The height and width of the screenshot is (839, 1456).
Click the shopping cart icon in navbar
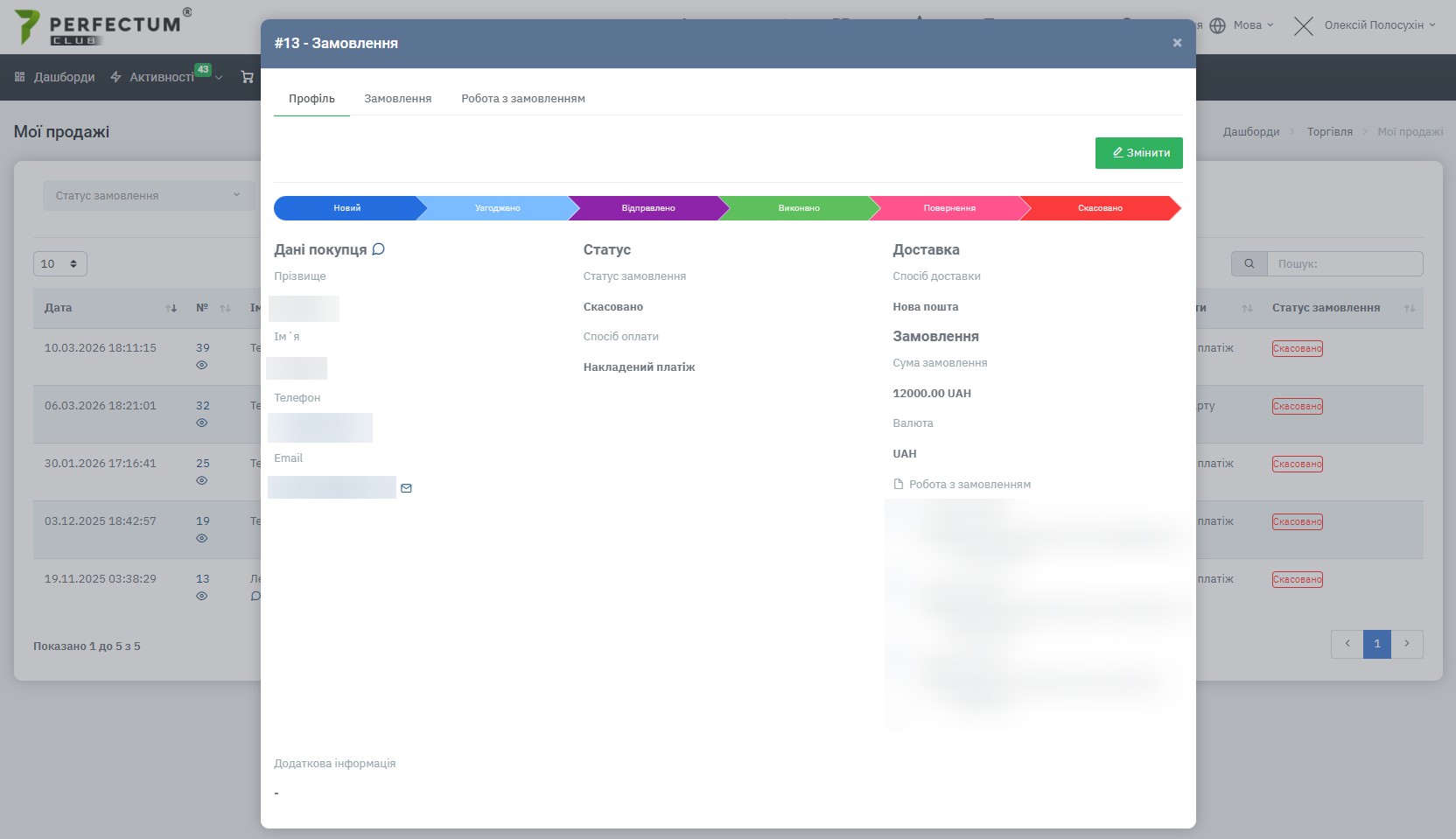[248, 77]
